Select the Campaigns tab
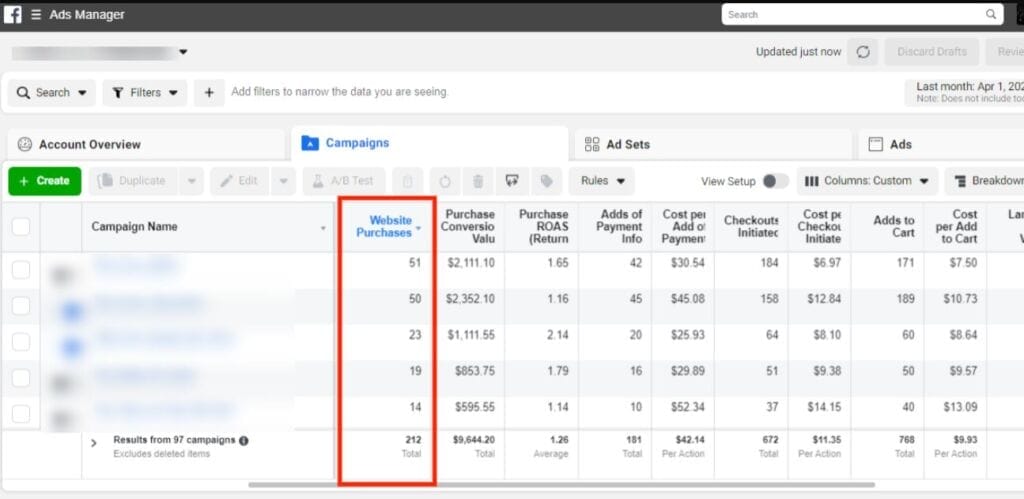1024x499 pixels. pyautogui.click(x=430, y=143)
